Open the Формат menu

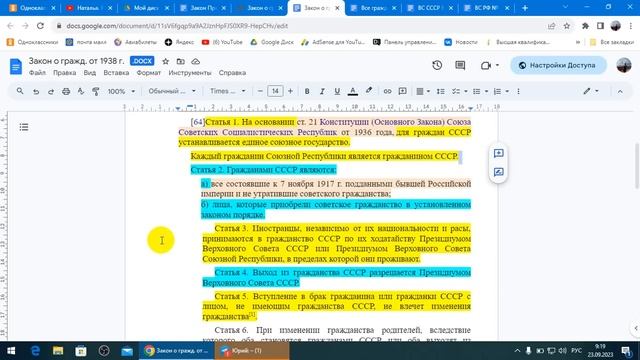[149, 73]
